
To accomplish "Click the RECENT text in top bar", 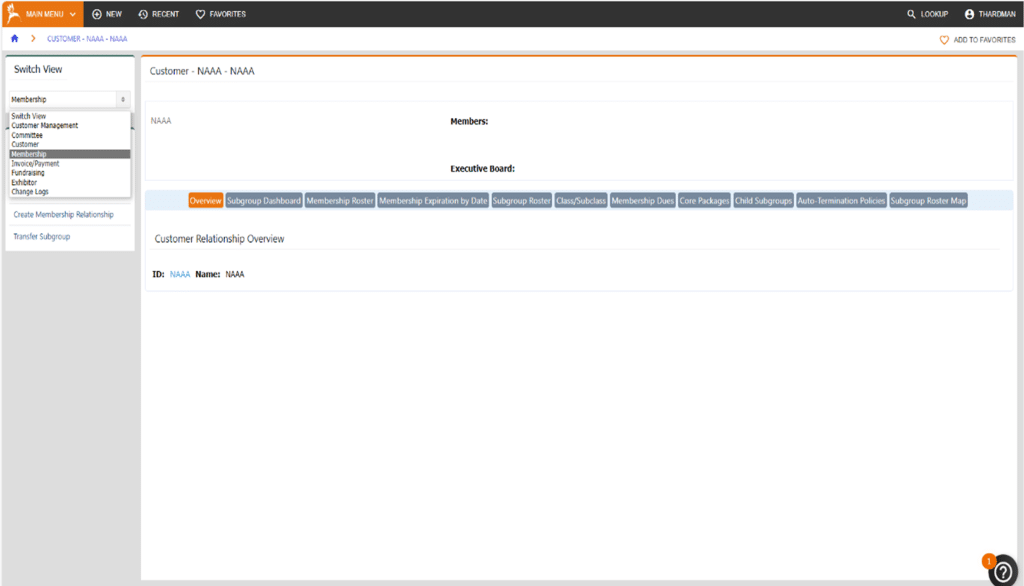I will coord(165,14).
